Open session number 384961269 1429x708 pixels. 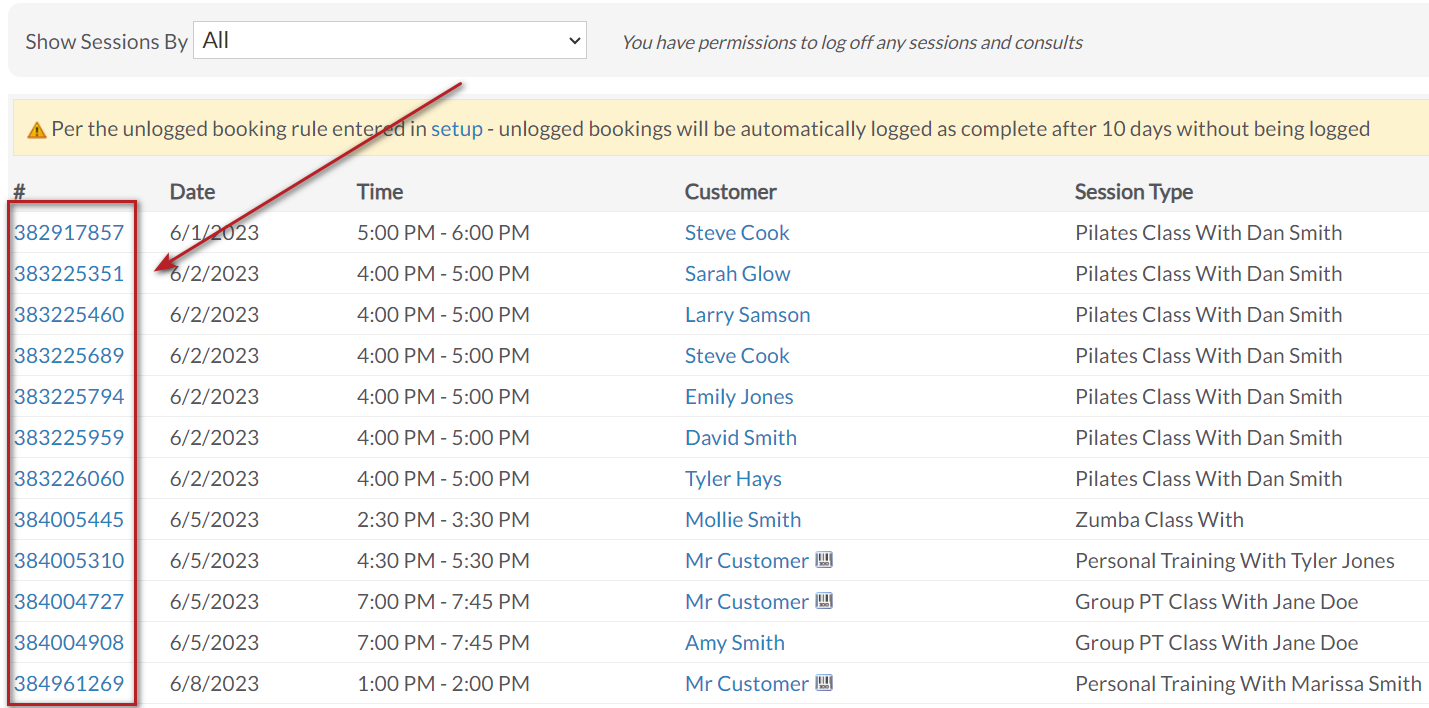(x=69, y=684)
